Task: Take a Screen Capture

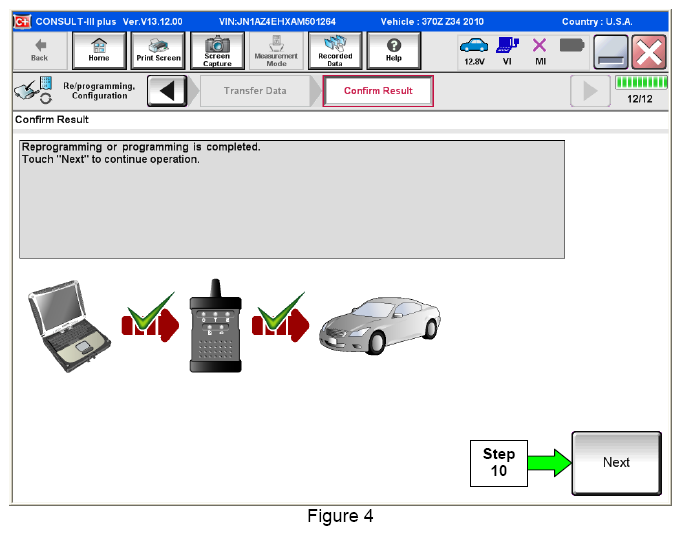Action: coord(217,50)
